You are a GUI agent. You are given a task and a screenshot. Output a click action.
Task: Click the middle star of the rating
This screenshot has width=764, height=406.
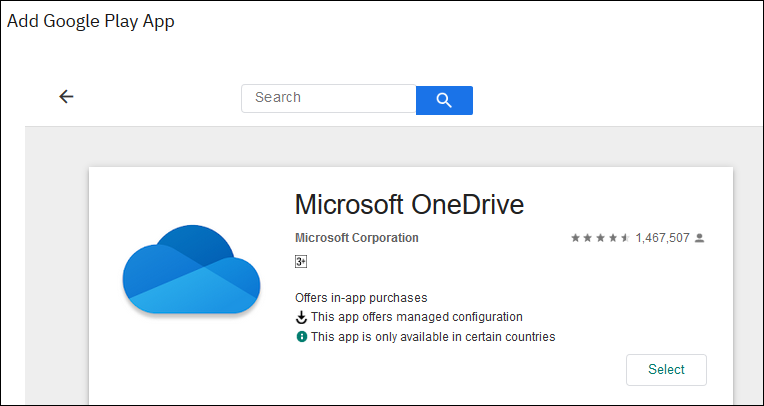pos(600,238)
